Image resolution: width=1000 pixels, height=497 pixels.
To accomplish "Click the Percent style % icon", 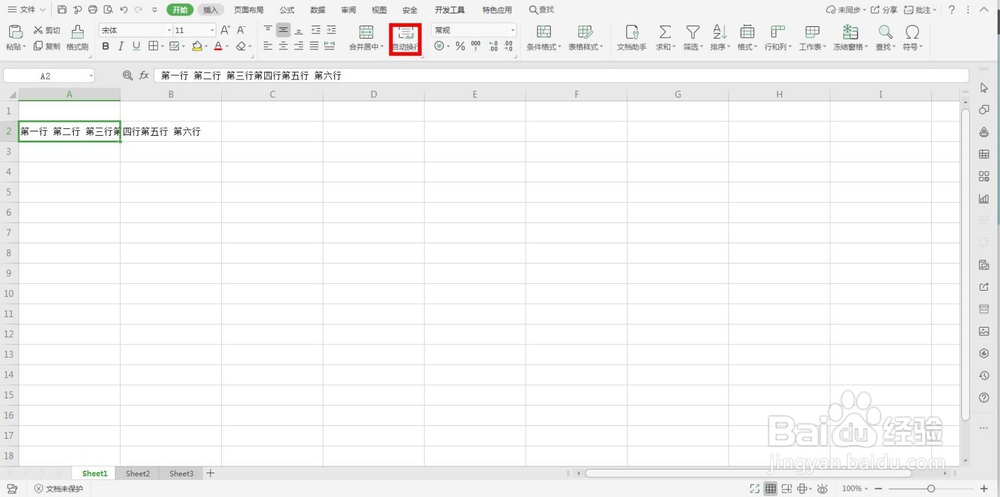I will [460, 47].
